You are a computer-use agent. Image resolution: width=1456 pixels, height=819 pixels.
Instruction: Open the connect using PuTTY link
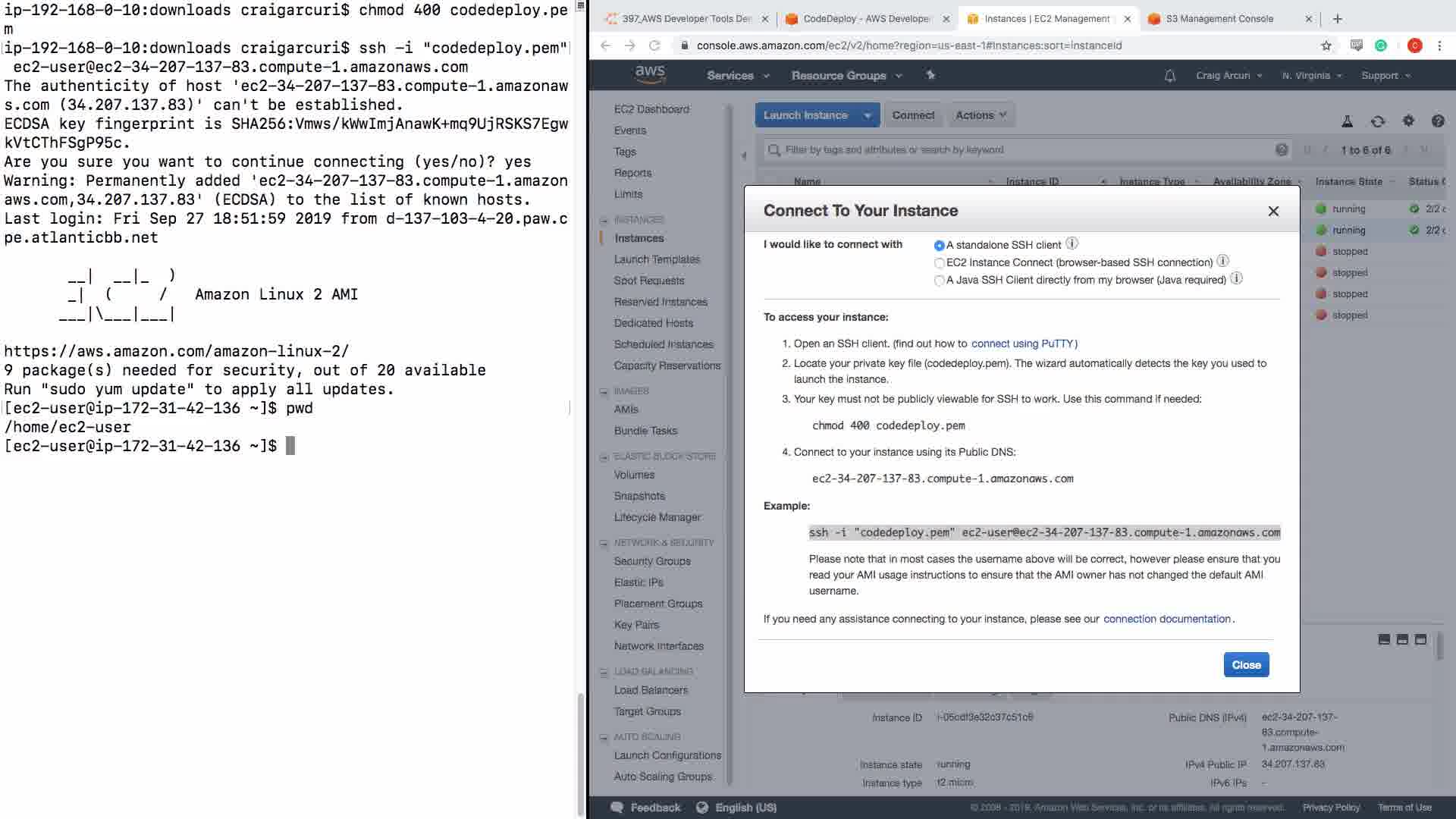(1024, 344)
